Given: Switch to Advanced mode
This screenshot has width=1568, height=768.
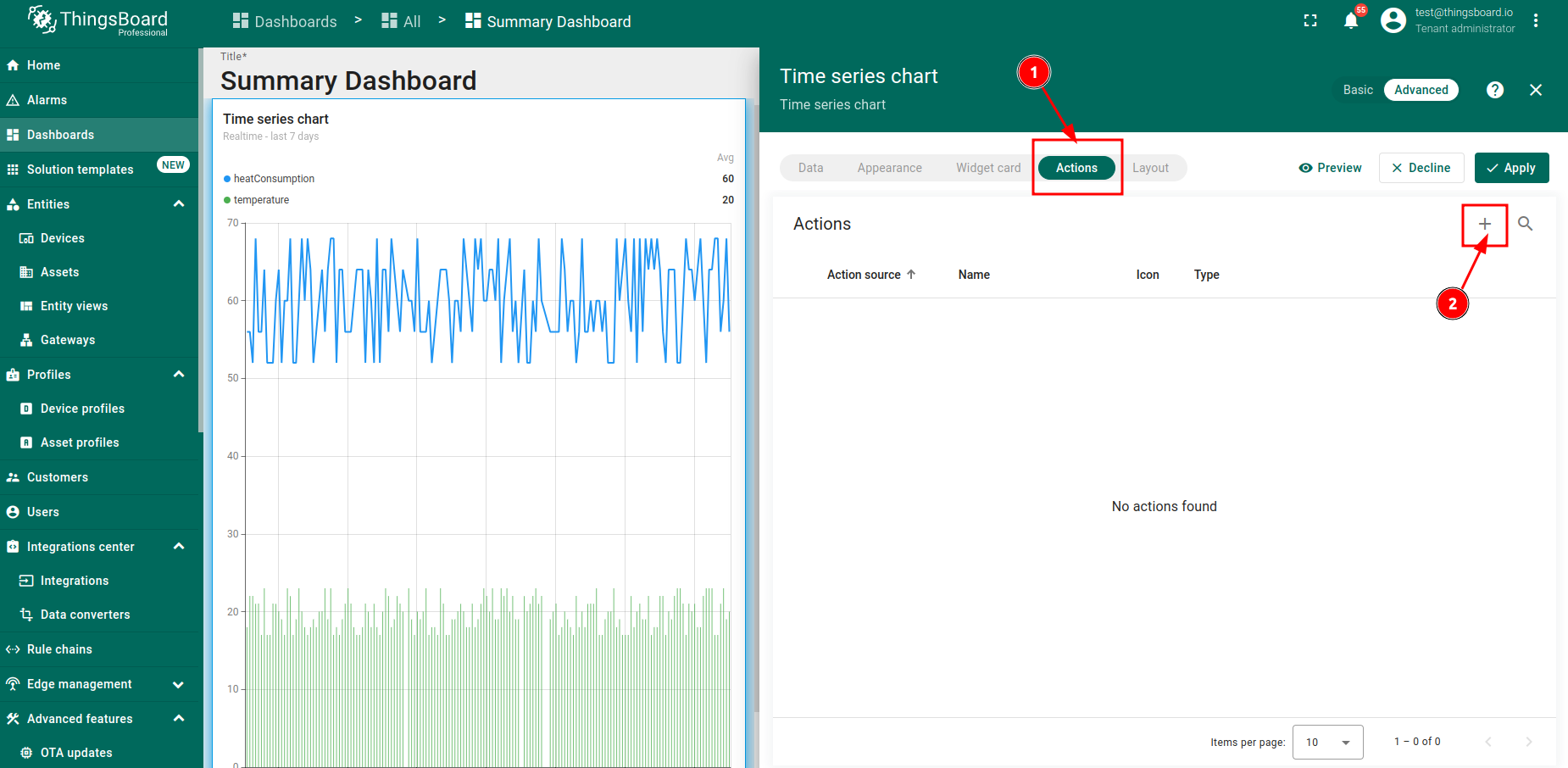Looking at the screenshot, I should [x=1421, y=90].
